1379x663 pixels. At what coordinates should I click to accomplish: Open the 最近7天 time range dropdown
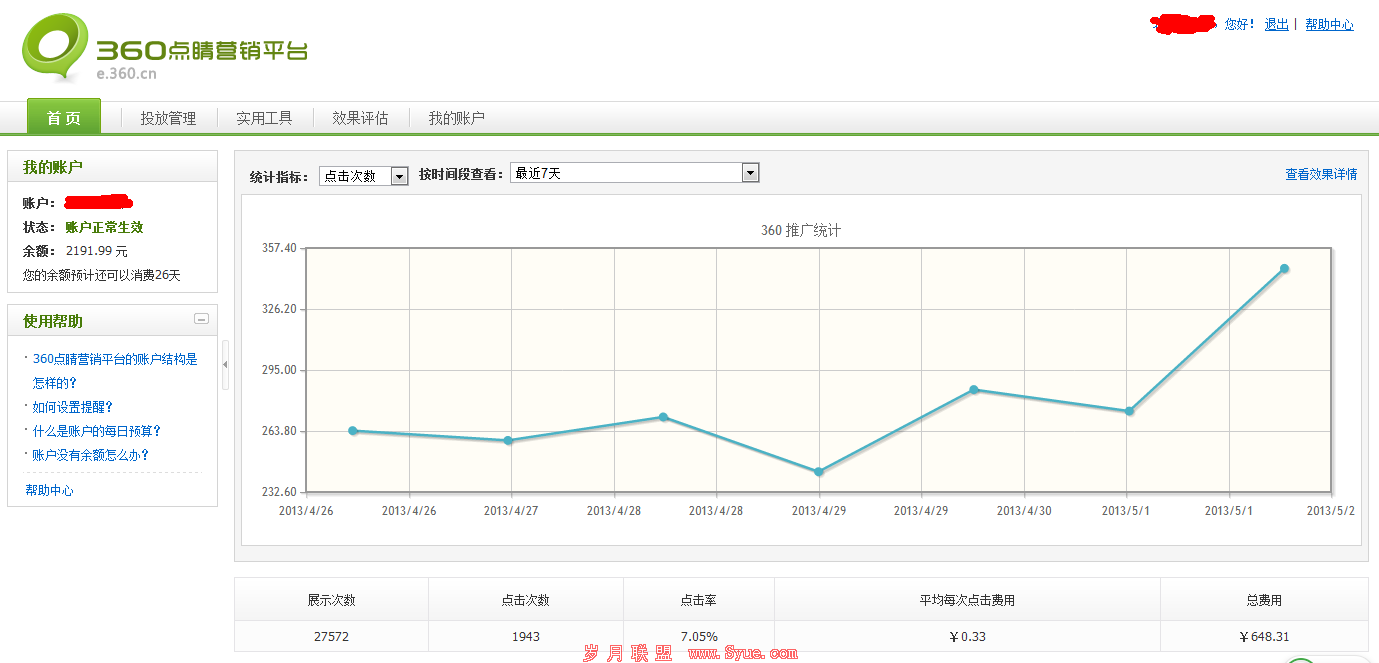750,173
